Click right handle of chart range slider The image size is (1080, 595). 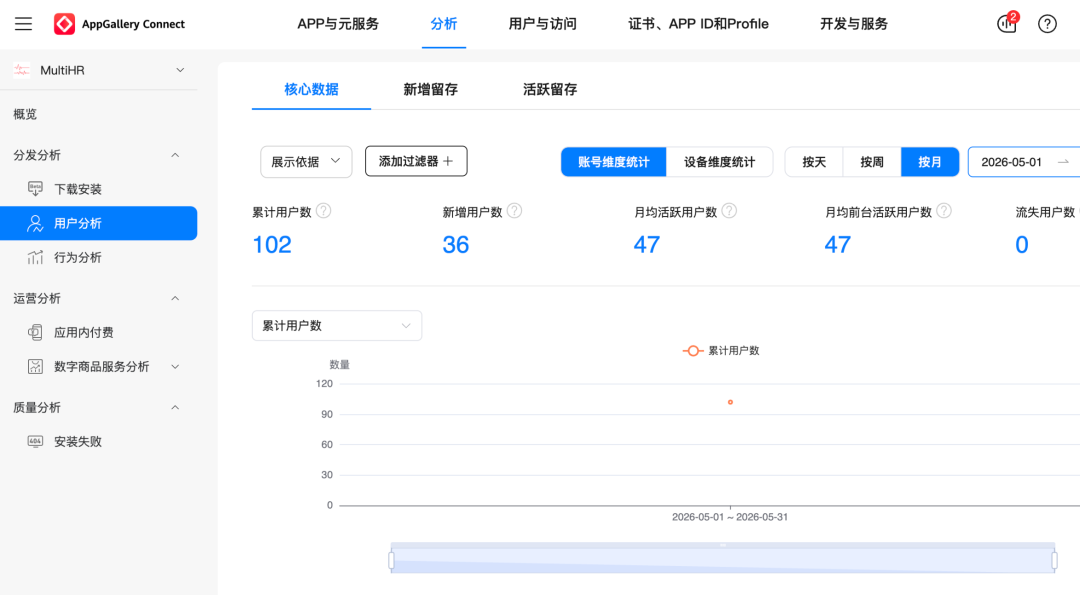tap(1055, 560)
